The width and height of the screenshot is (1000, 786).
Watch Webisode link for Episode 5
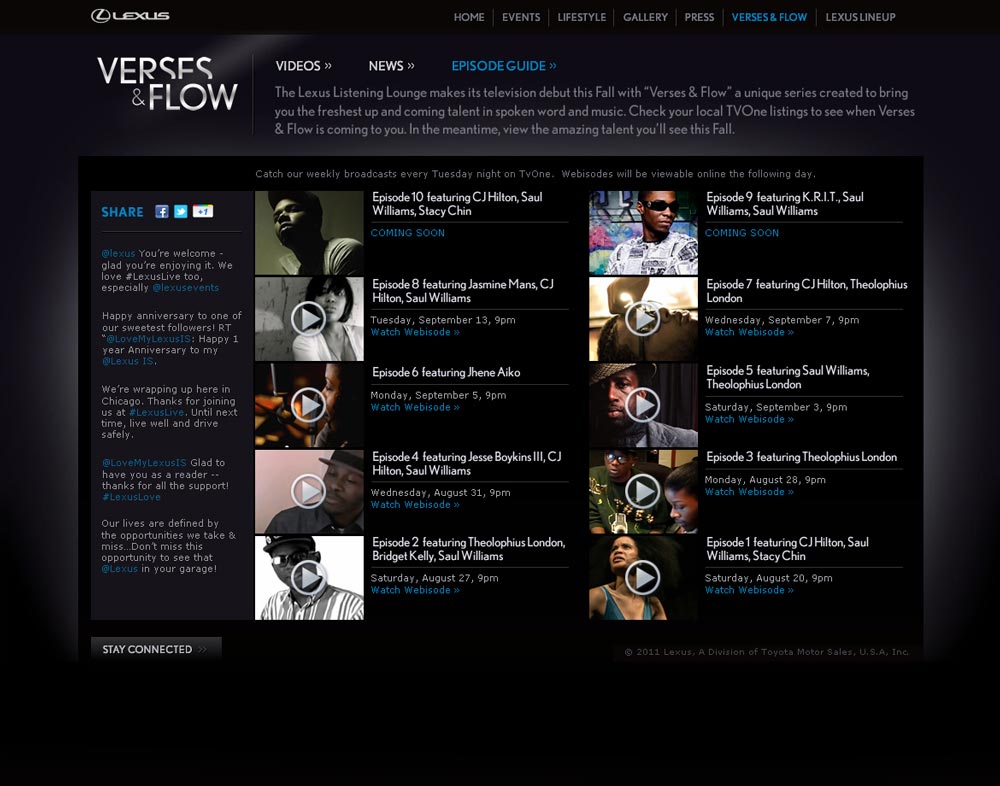point(749,419)
